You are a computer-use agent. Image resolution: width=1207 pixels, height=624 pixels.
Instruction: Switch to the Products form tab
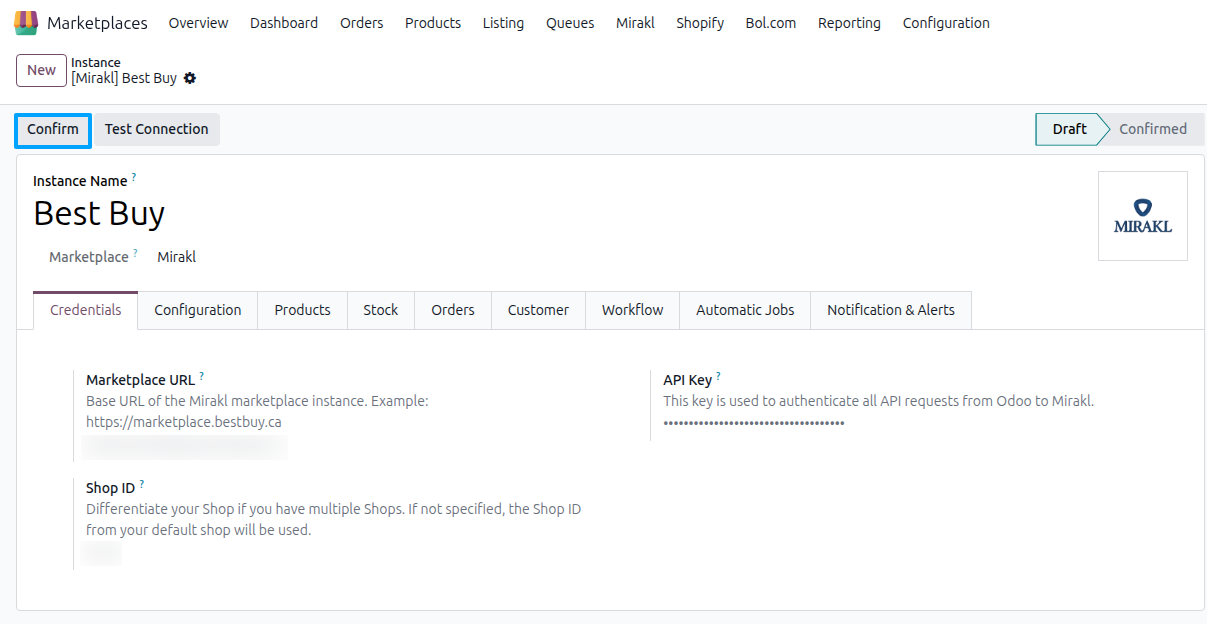302,310
